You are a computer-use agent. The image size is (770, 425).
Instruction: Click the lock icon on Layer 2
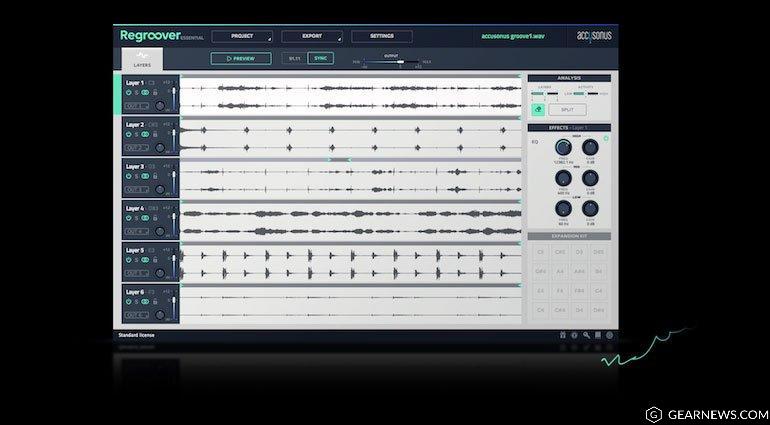tap(155, 134)
